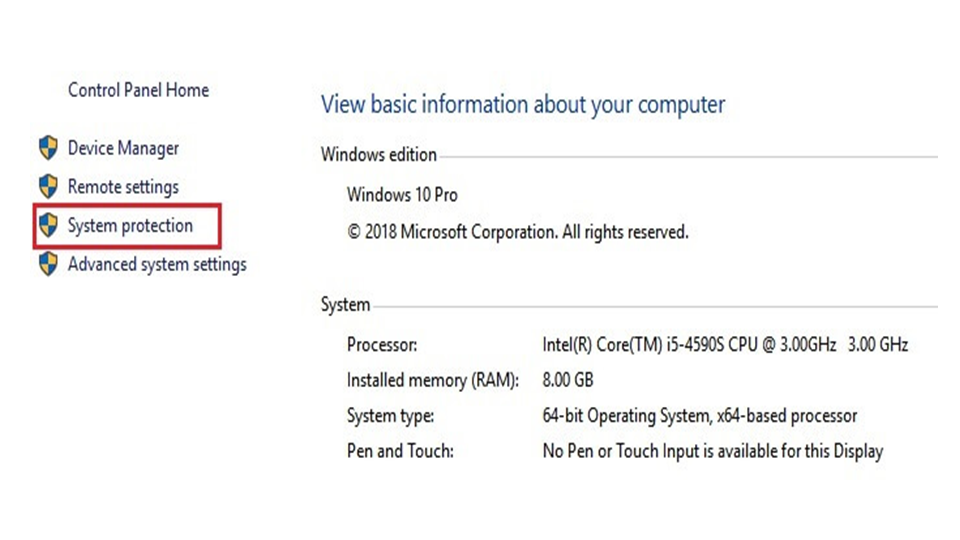Click the Windows edition section label
The height and width of the screenshot is (540, 960).
click(x=379, y=155)
